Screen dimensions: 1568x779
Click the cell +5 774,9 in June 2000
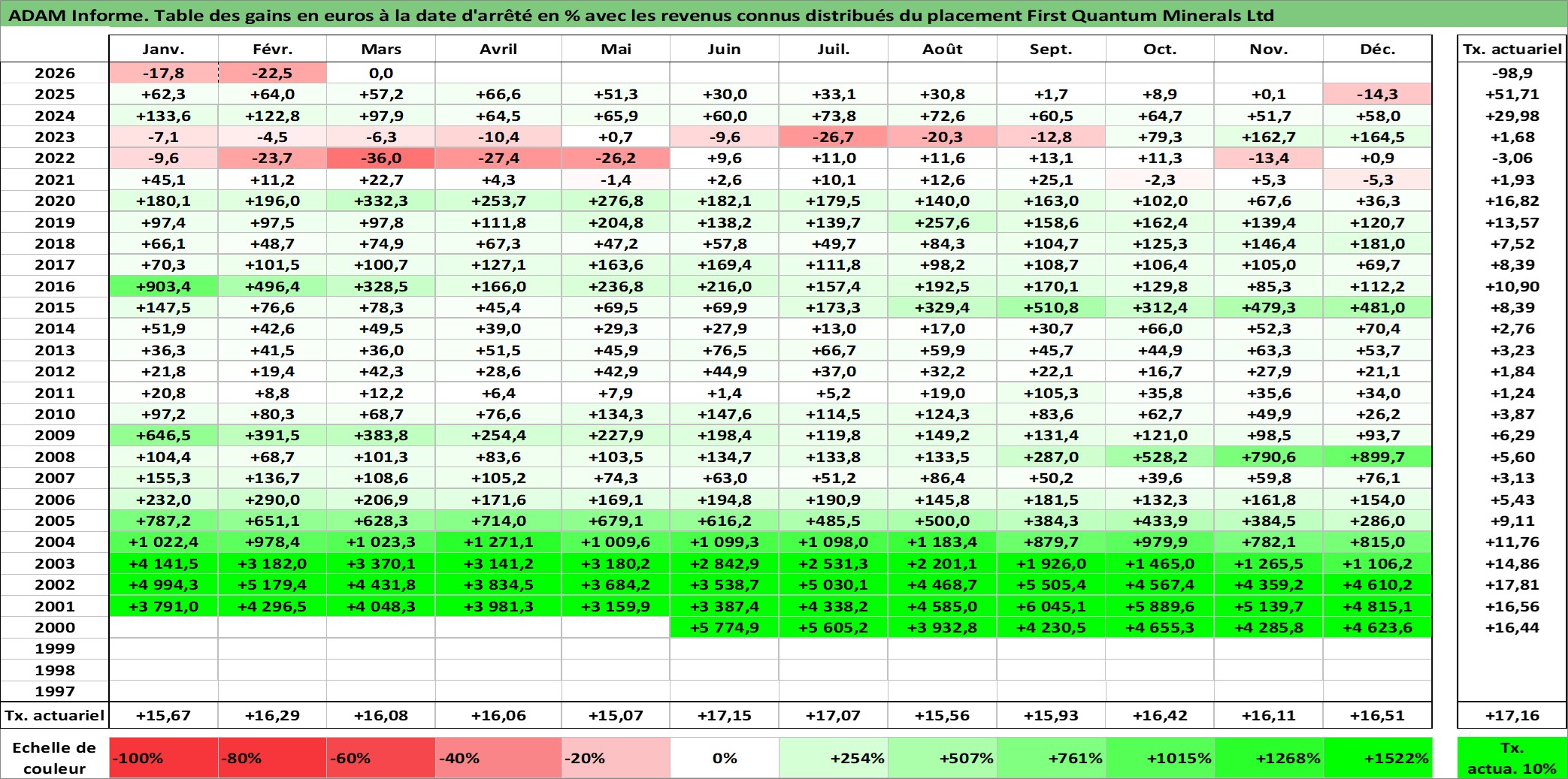pos(725,627)
